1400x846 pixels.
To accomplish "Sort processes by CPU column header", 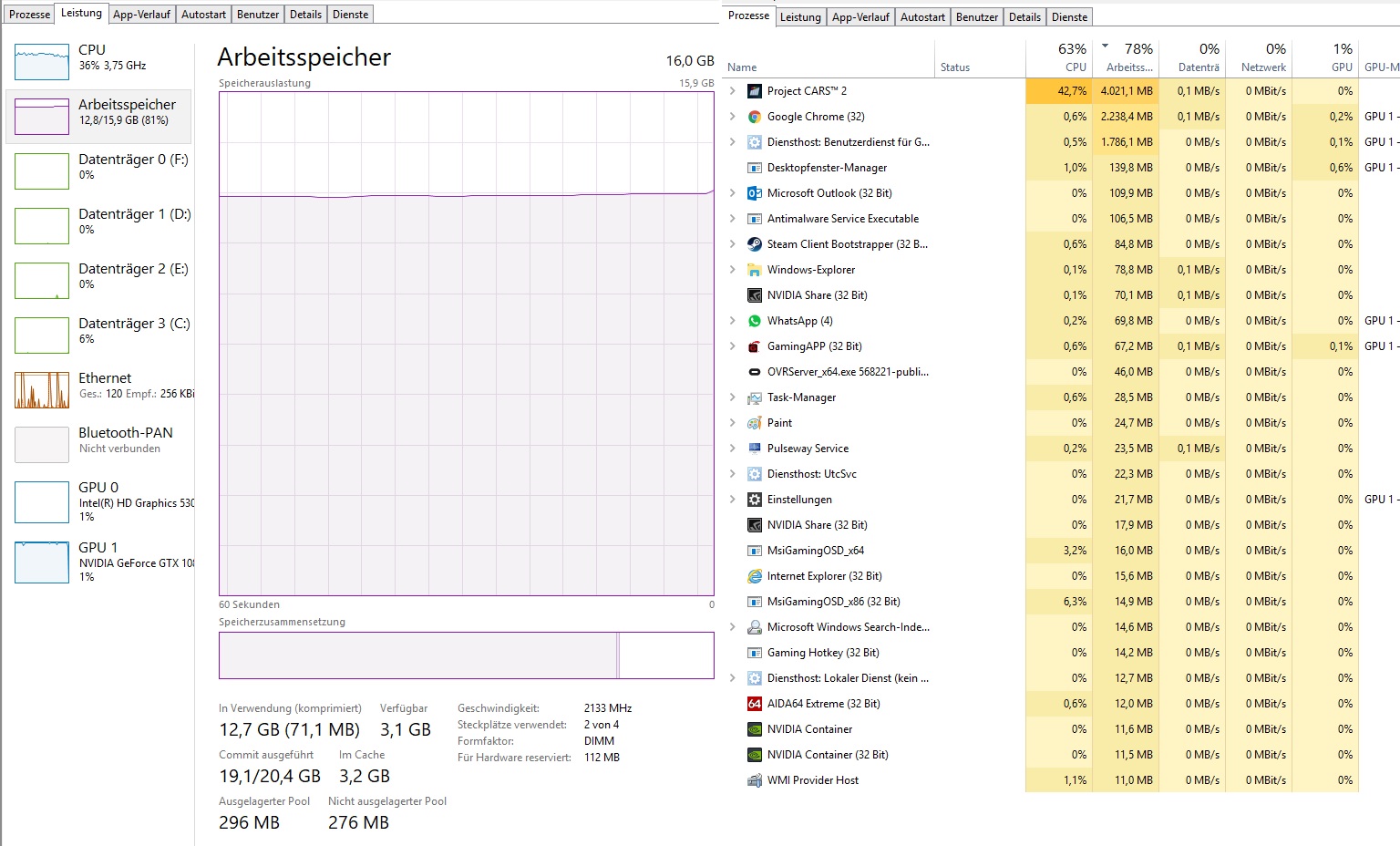I will click(x=1059, y=57).
